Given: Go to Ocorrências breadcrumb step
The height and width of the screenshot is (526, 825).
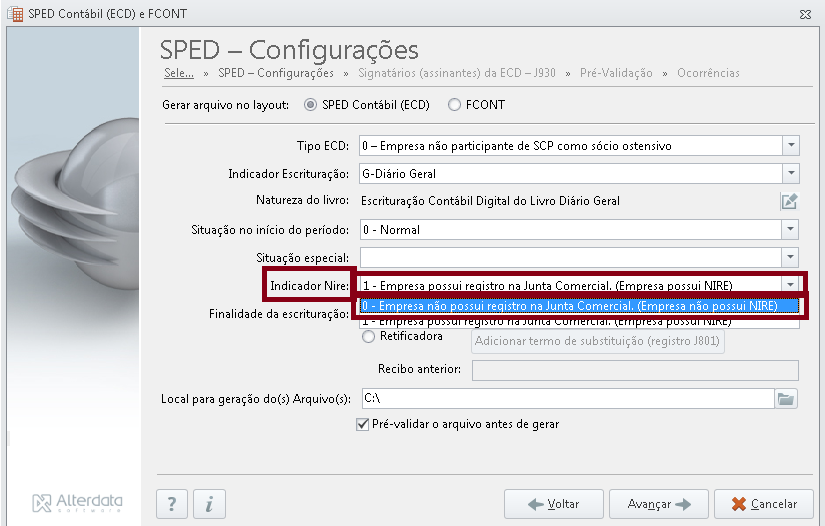Looking at the screenshot, I should [x=708, y=73].
